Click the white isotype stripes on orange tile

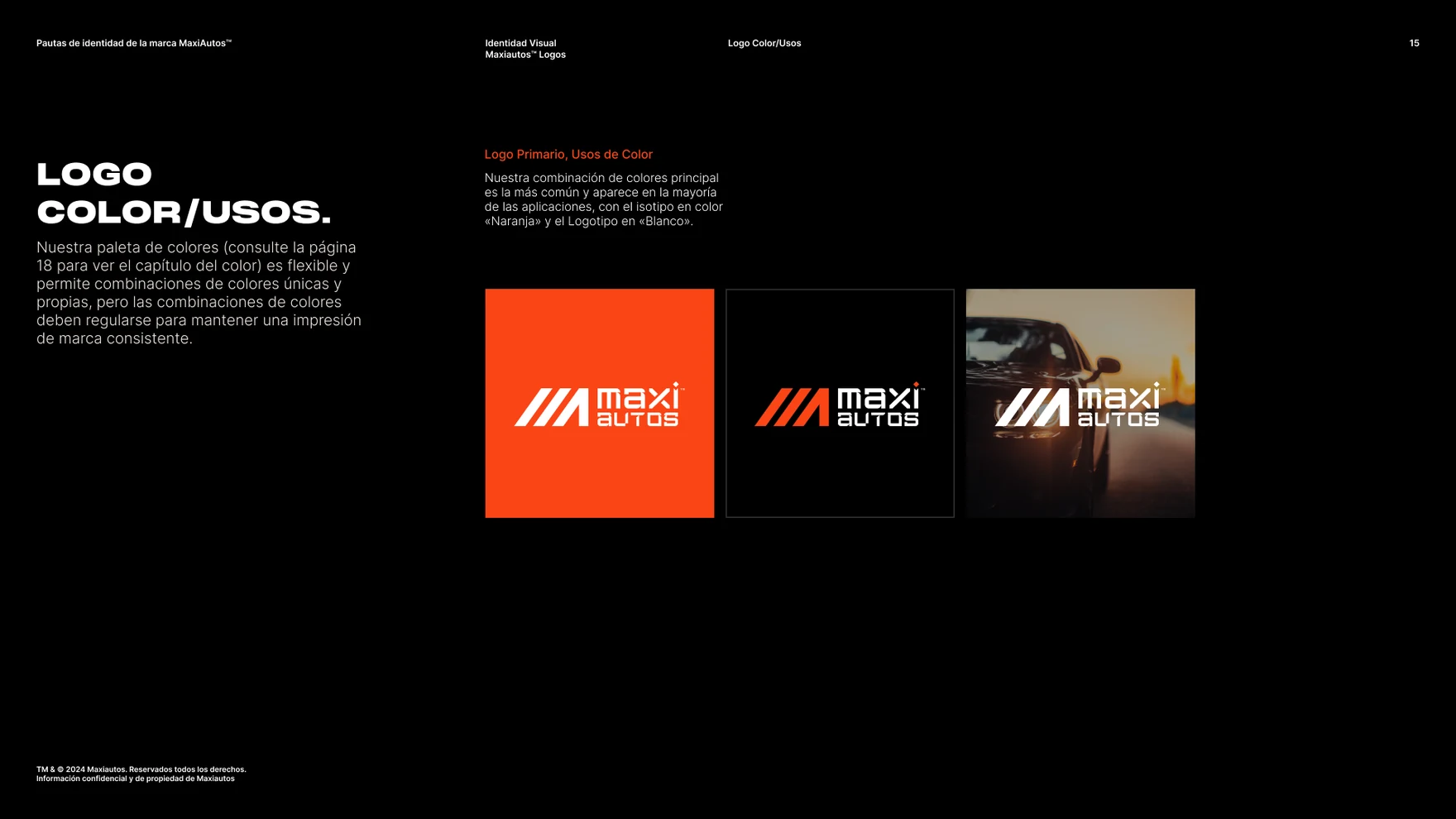point(552,407)
